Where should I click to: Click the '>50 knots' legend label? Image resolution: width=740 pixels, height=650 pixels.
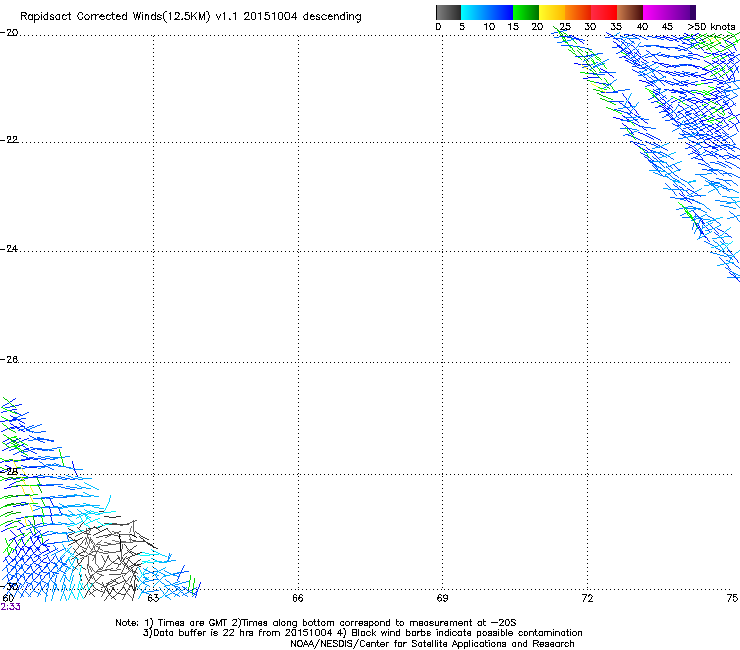click(x=711, y=27)
